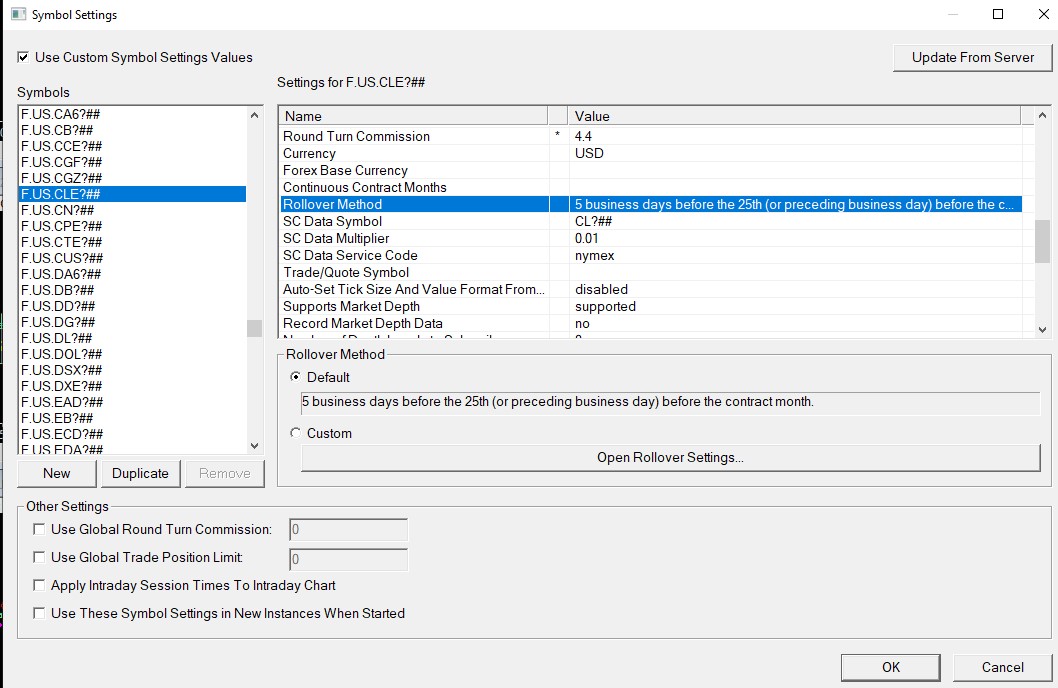Viewport: 1058px width, 688px height.
Task: Enable Use Global Trade Position Limit
Action: (39, 557)
